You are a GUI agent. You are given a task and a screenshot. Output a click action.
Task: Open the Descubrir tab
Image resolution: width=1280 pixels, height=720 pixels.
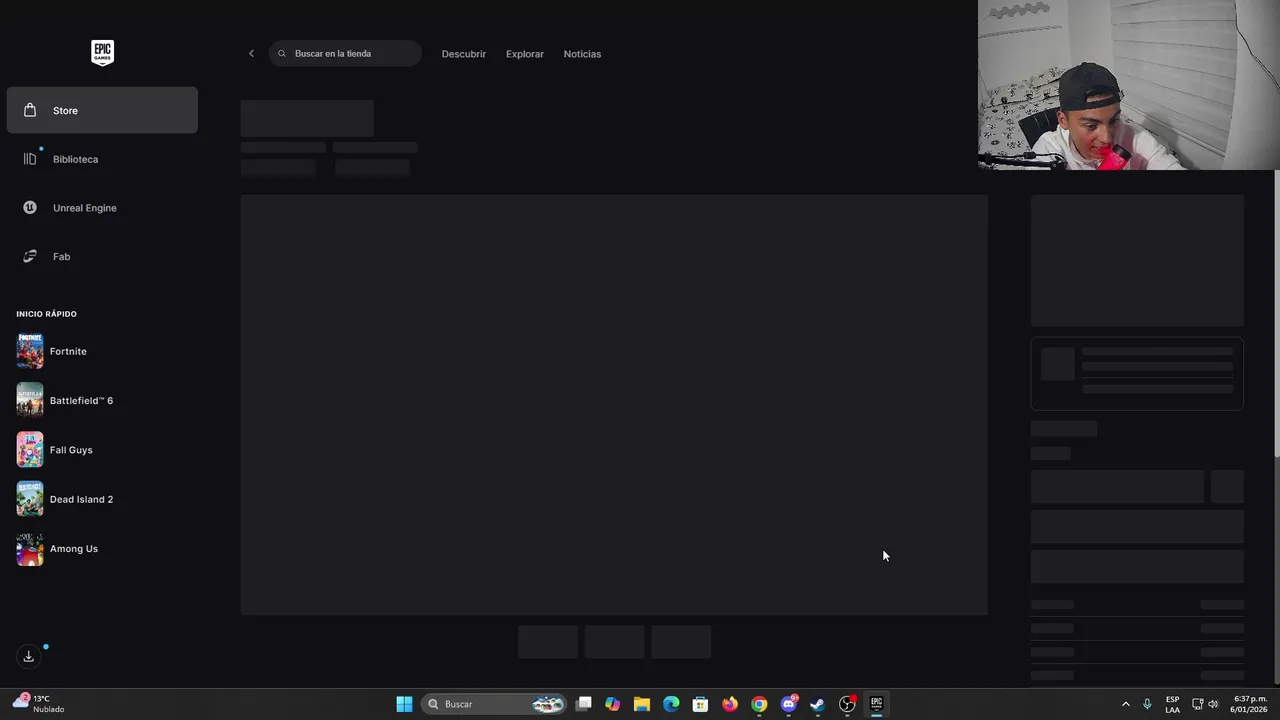click(x=464, y=54)
